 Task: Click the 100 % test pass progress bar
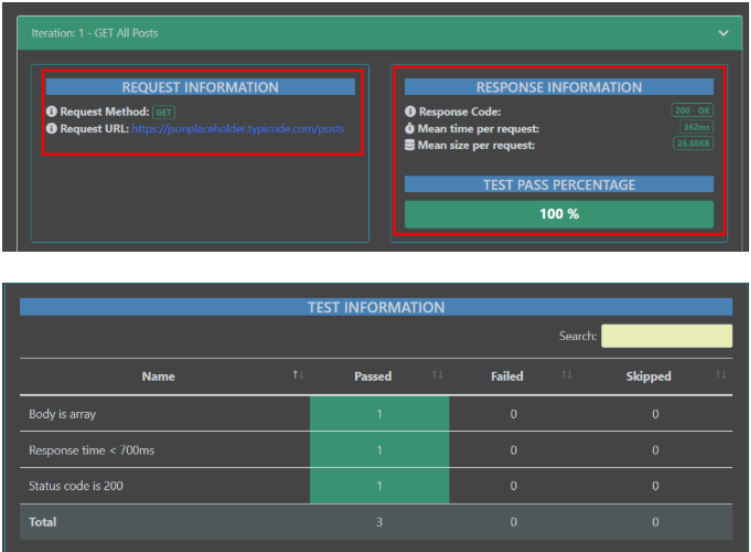click(x=559, y=214)
